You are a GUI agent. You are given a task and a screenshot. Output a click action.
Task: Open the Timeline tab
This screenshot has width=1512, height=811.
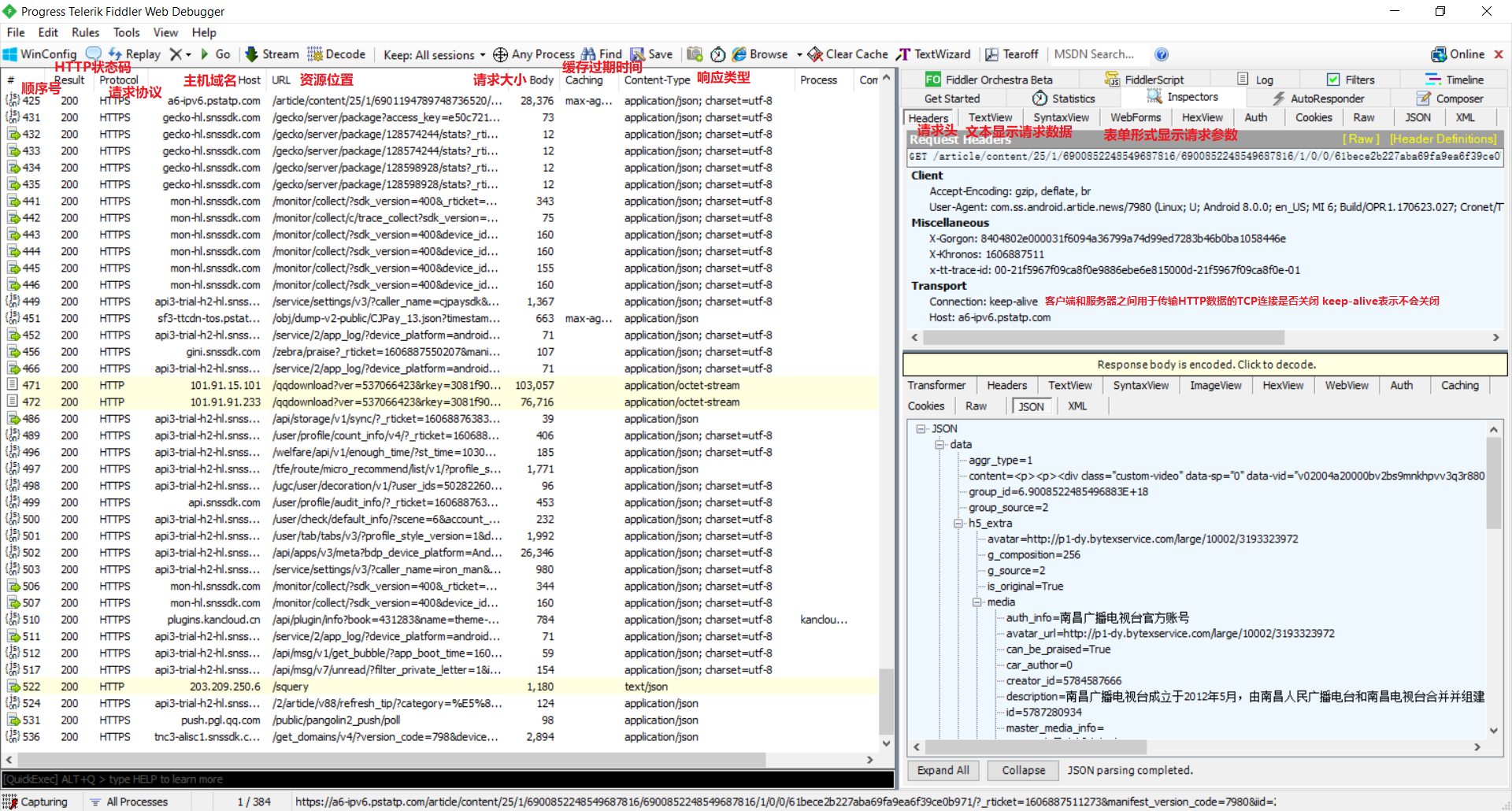pos(1454,80)
